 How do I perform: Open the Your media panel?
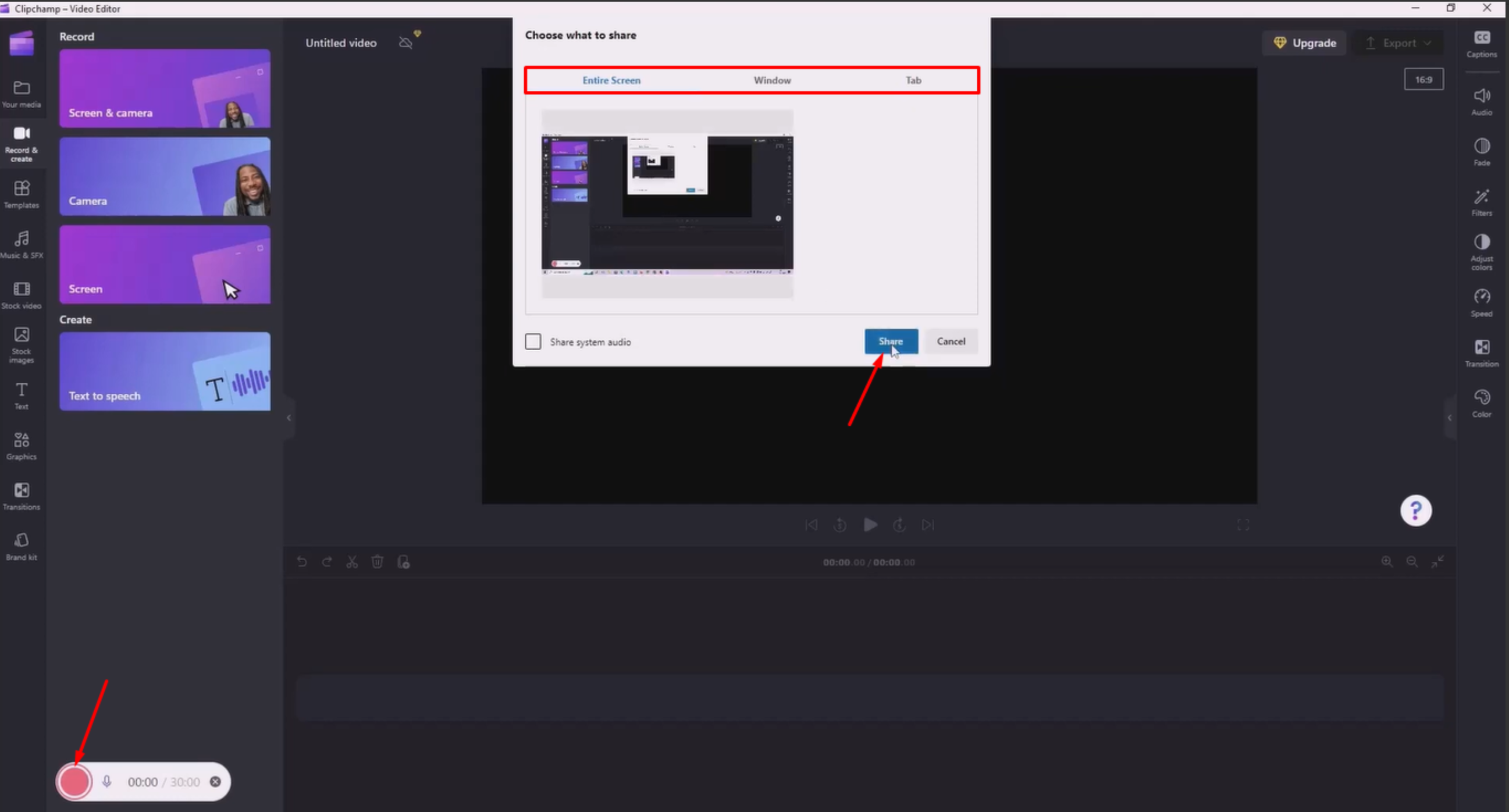(x=22, y=94)
